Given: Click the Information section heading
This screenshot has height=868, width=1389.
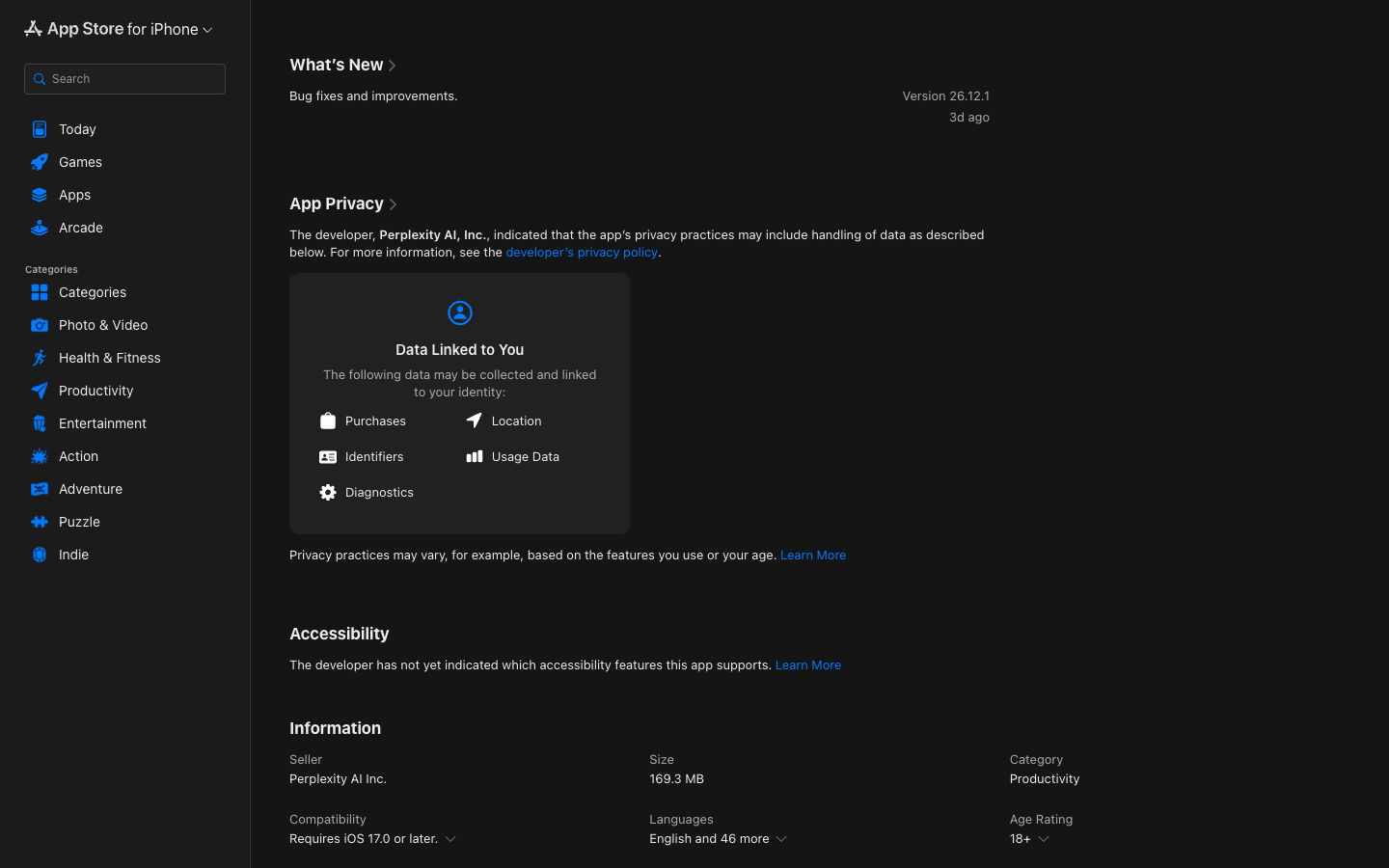Looking at the screenshot, I should coord(336,728).
